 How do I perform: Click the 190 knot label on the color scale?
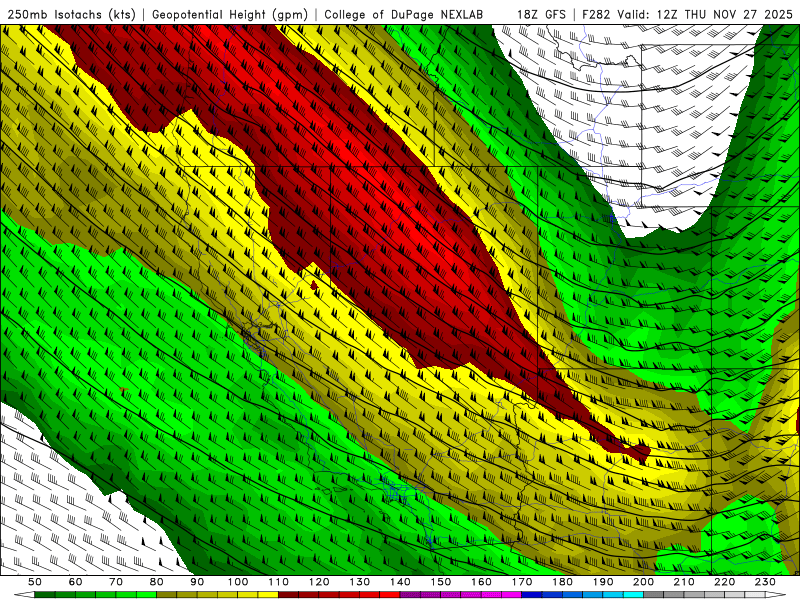point(603,582)
